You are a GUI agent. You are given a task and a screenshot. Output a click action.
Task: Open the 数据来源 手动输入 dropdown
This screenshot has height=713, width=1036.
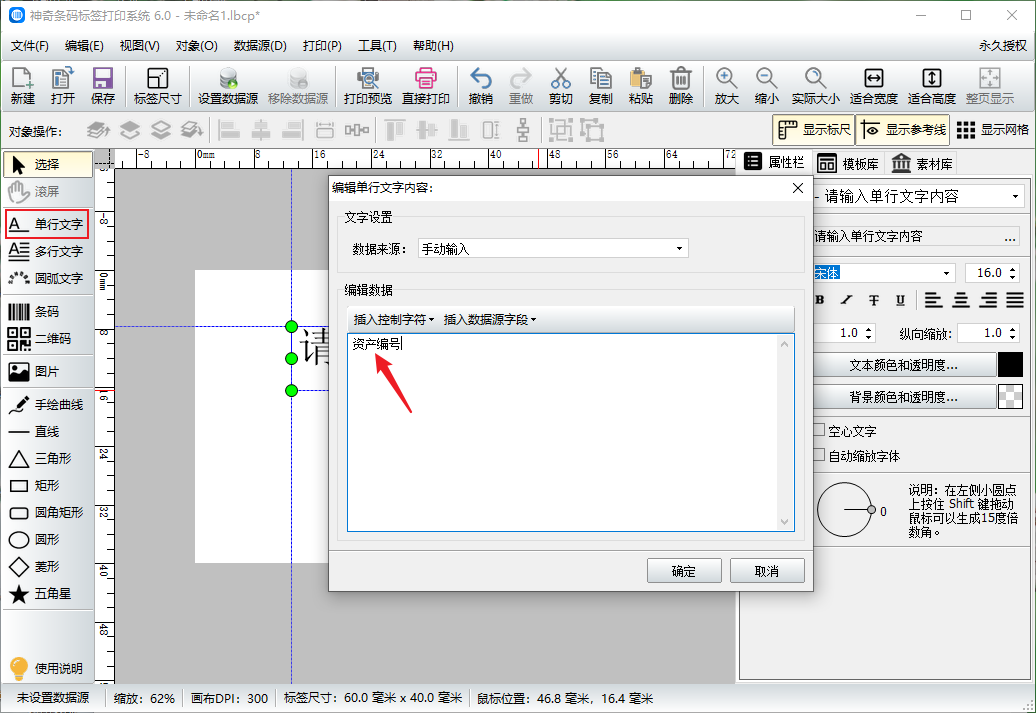(554, 248)
